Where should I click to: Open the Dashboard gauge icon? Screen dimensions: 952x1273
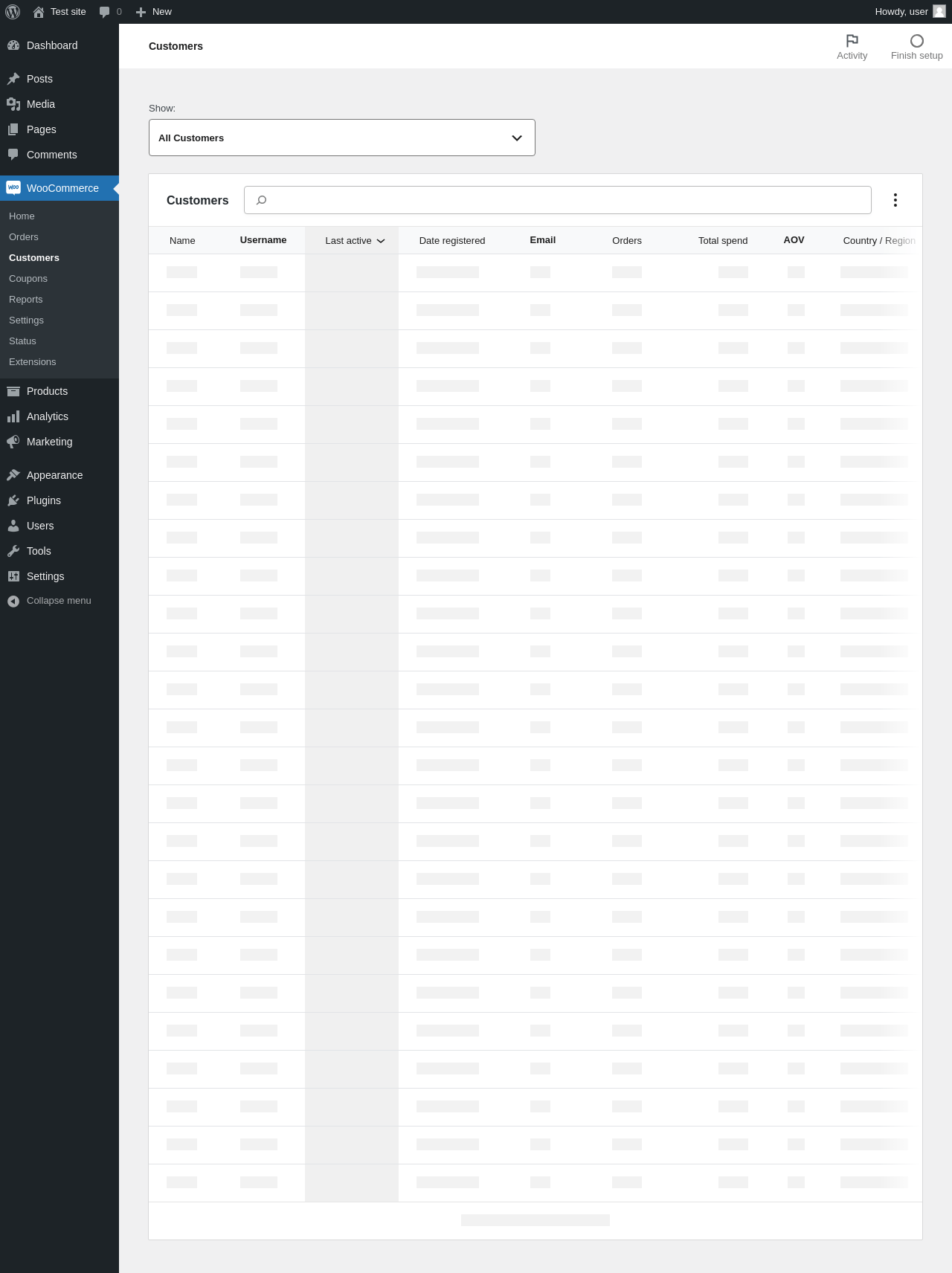coord(13,45)
